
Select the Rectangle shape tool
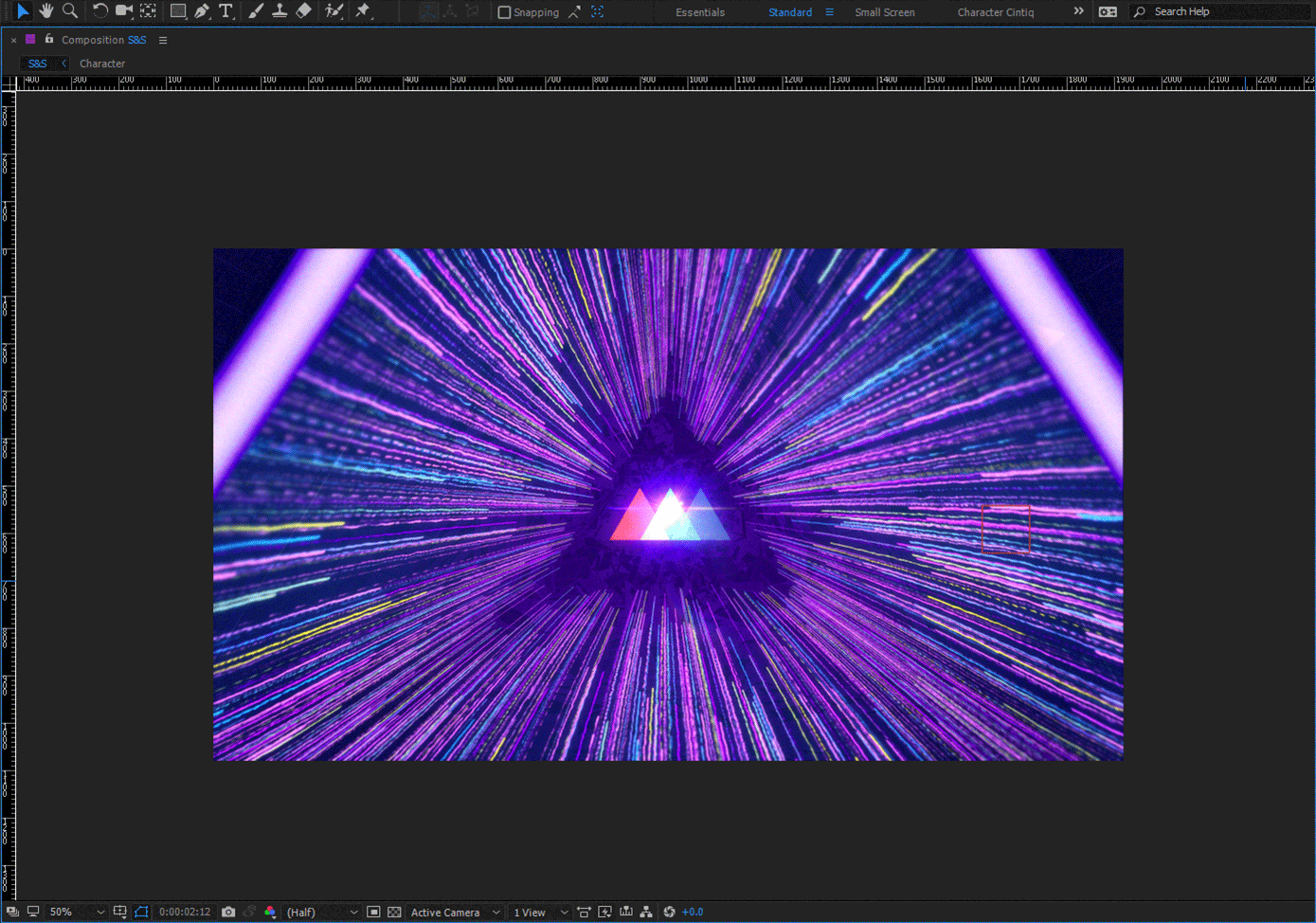[x=178, y=10]
